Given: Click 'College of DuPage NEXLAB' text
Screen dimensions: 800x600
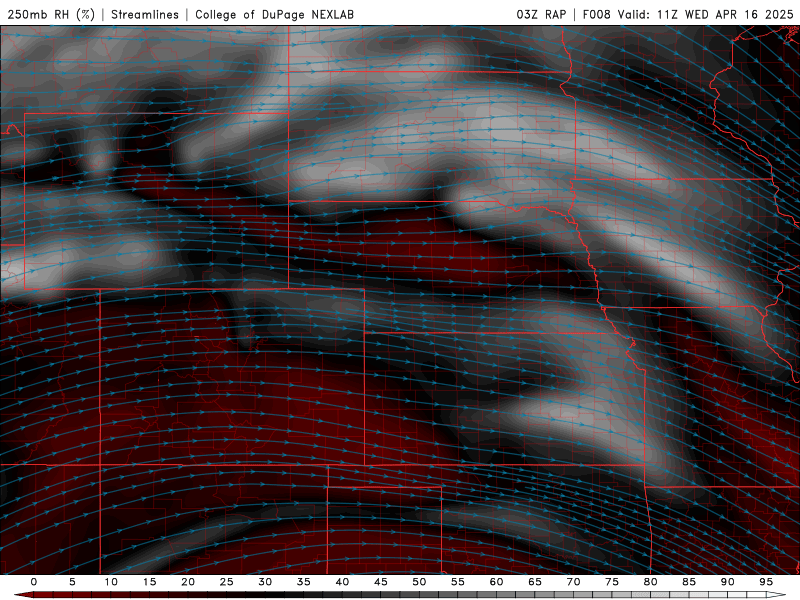Looking at the screenshot, I should [274, 14].
